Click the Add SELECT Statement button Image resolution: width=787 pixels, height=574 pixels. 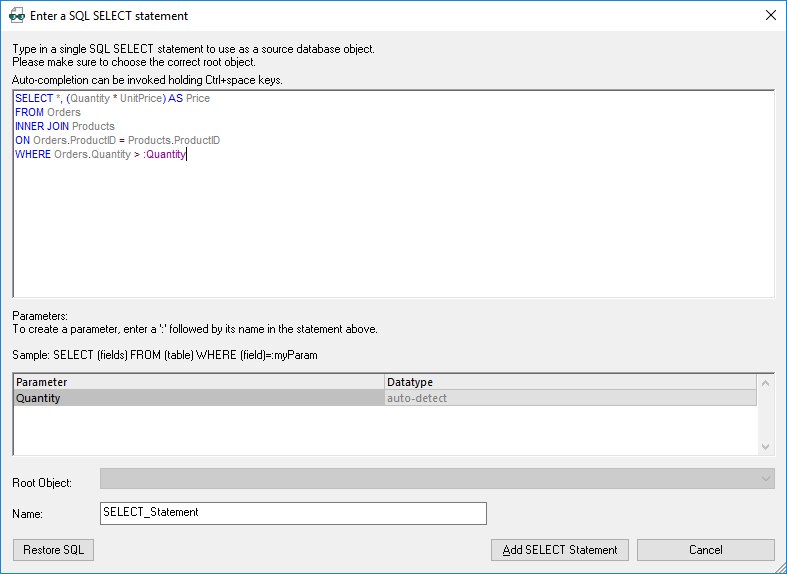point(559,550)
